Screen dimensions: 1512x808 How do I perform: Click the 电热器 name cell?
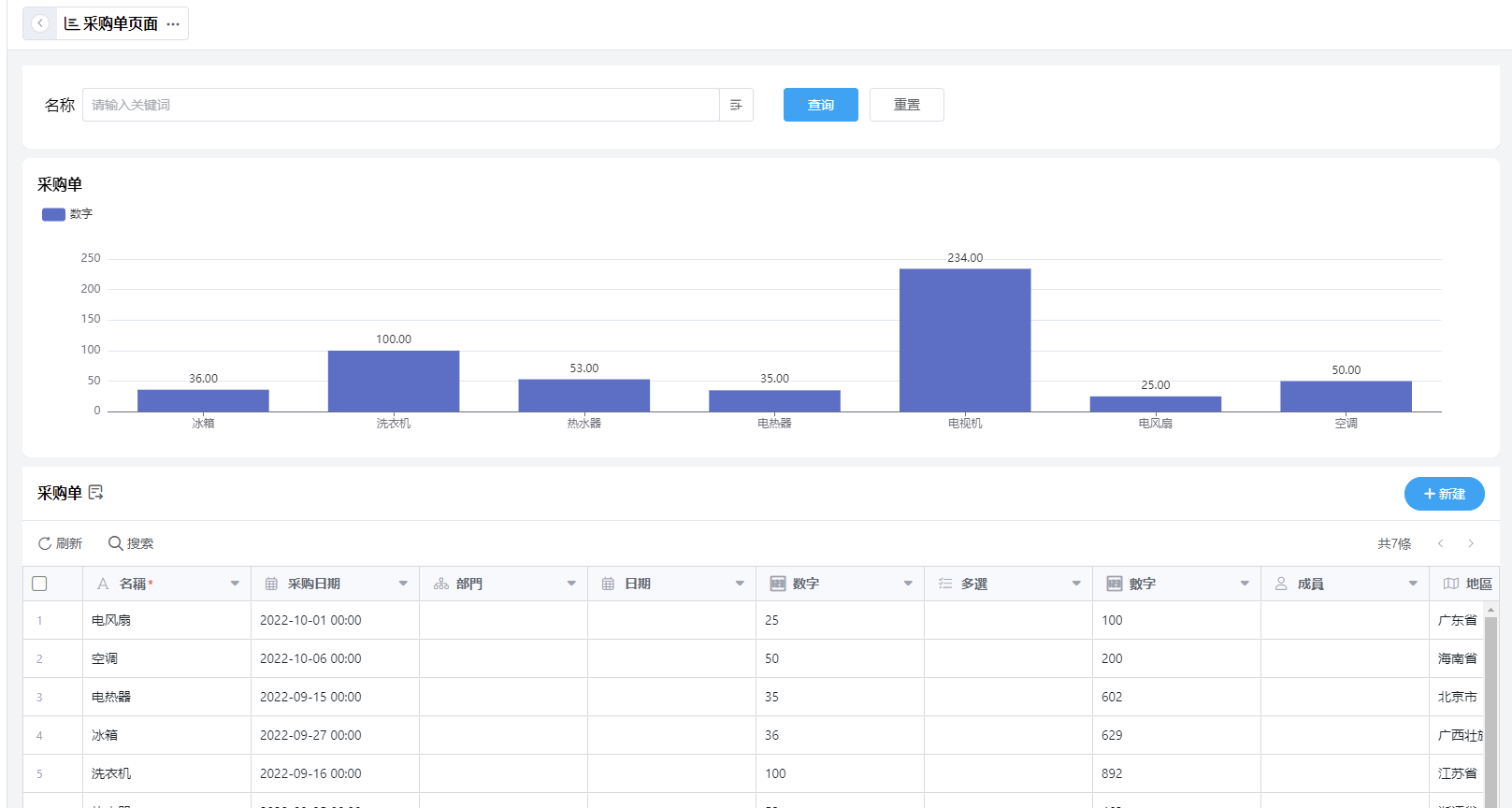[166, 697]
